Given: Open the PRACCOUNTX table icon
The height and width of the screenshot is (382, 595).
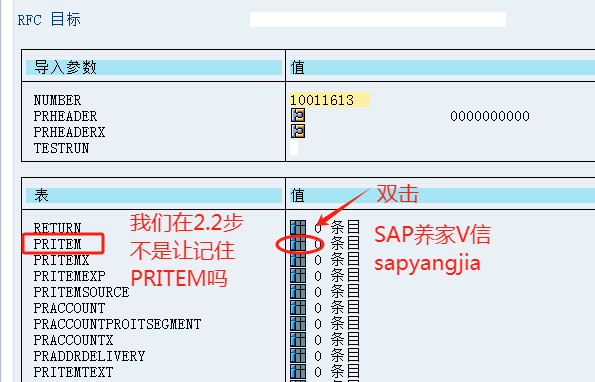Looking at the screenshot, I should coord(298,340).
